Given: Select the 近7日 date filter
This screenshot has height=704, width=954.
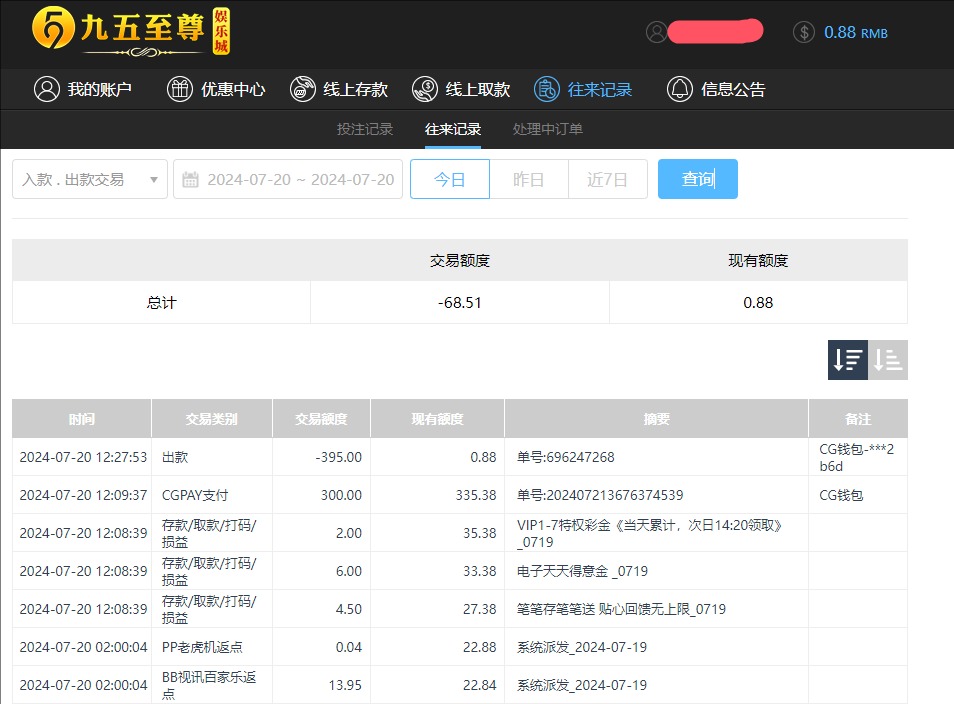Looking at the screenshot, I should 607,179.
